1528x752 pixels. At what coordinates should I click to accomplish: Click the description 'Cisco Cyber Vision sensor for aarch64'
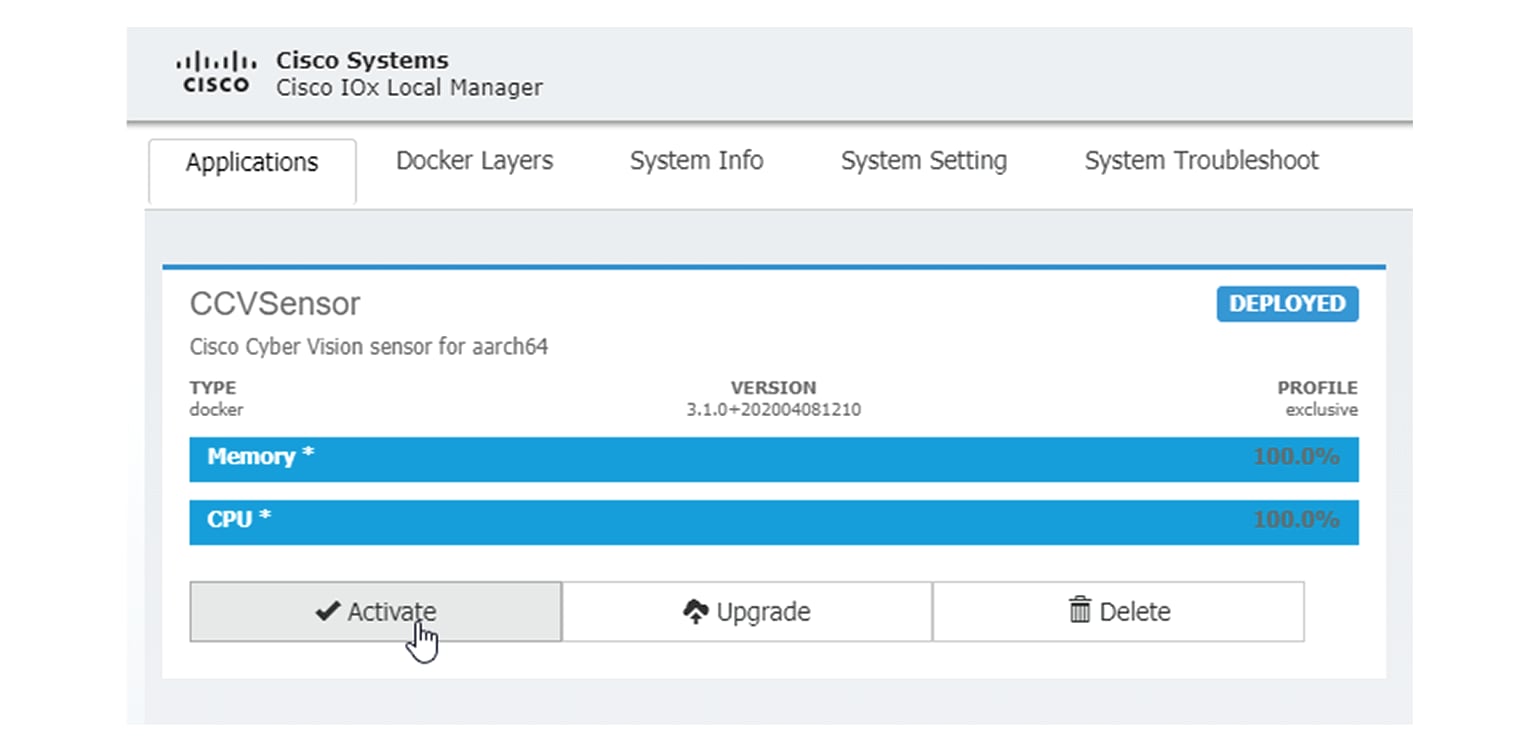[x=369, y=348]
